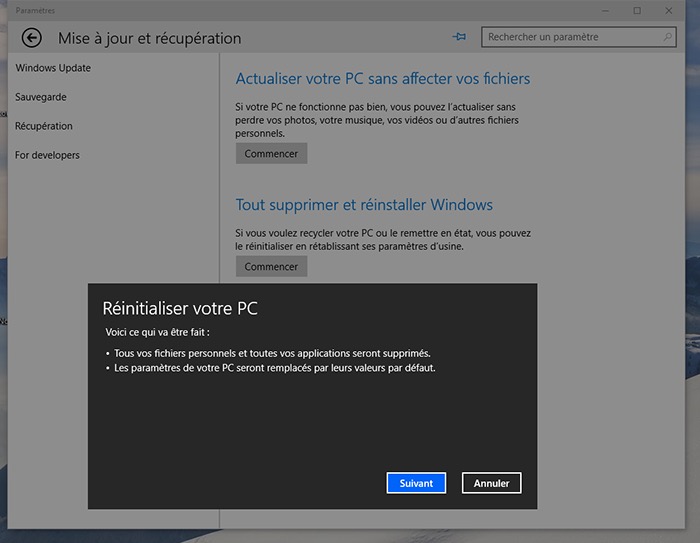Click the Voici ce qui va être fait text
The height and width of the screenshot is (543, 700).
tap(157, 332)
